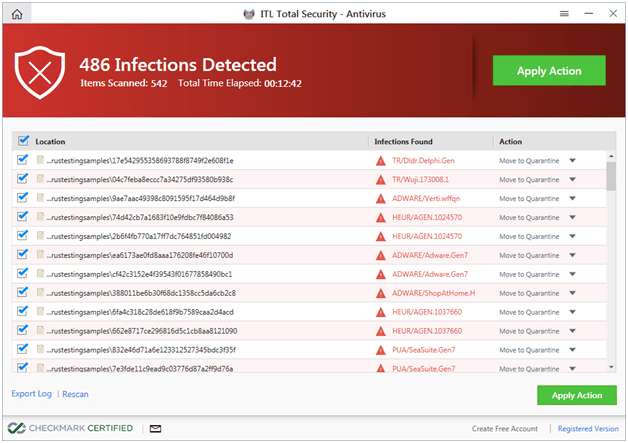628x443 pixels.
Task: Click Apply Action in the red banner
Action: (549, 70)
